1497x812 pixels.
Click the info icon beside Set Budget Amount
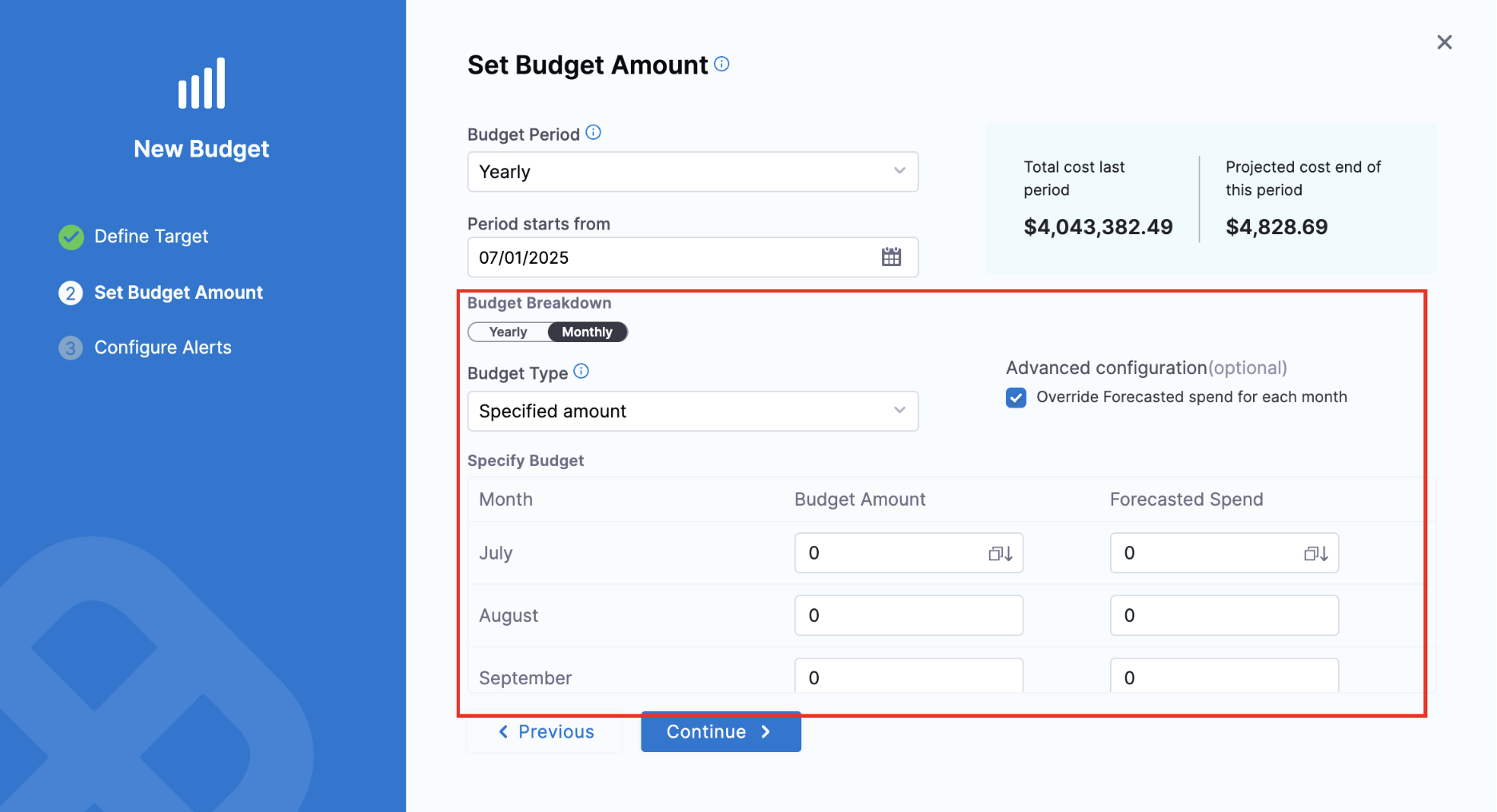tap(721, 64)
